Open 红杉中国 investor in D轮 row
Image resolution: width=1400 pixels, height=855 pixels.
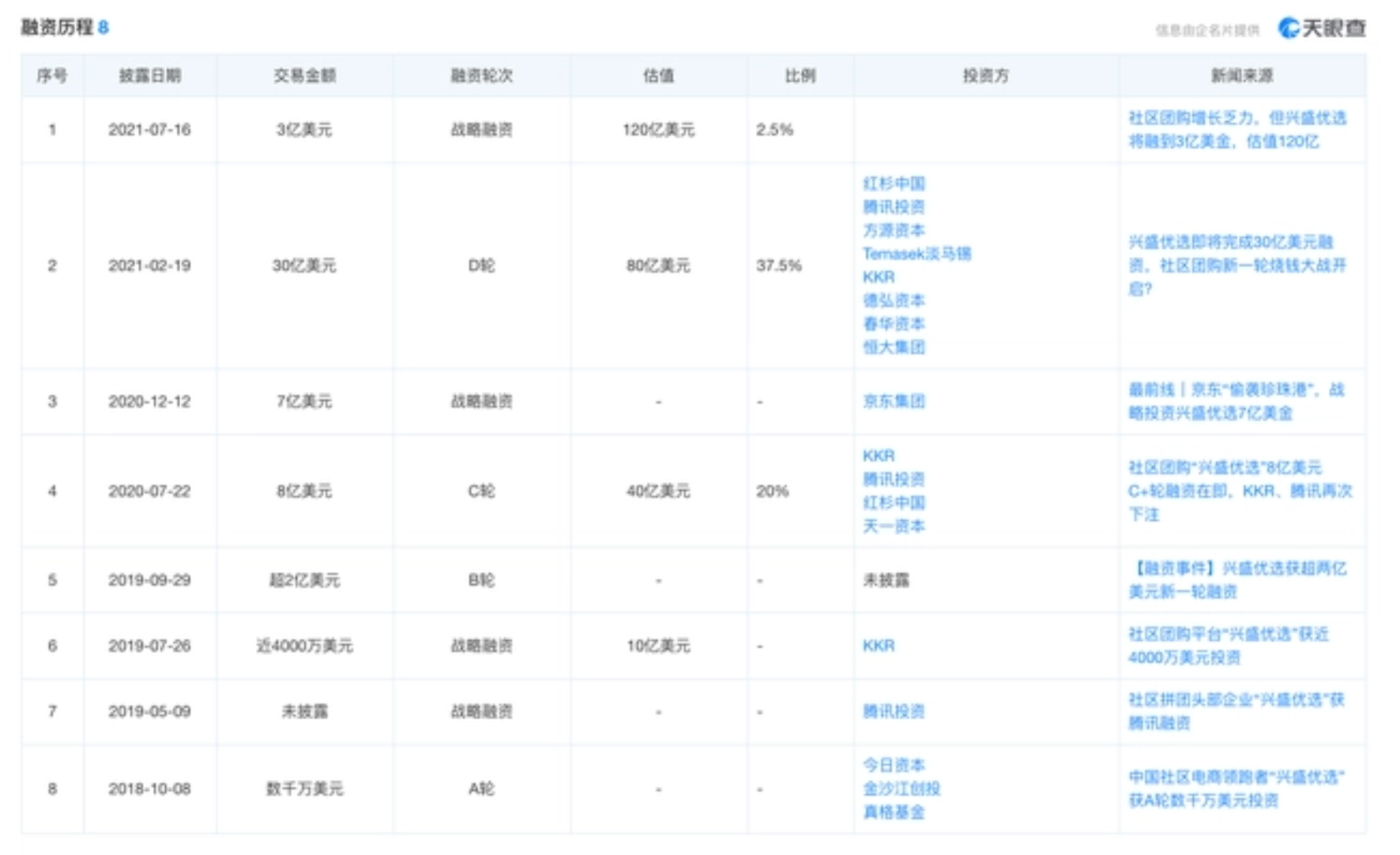[894, 183]
